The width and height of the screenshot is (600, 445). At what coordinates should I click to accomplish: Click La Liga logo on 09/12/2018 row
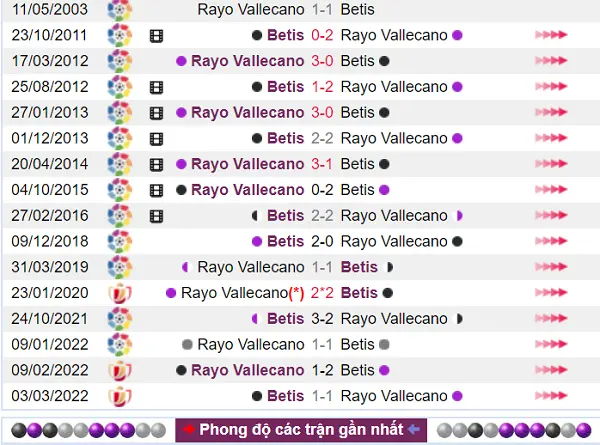[x=119, y=241]
